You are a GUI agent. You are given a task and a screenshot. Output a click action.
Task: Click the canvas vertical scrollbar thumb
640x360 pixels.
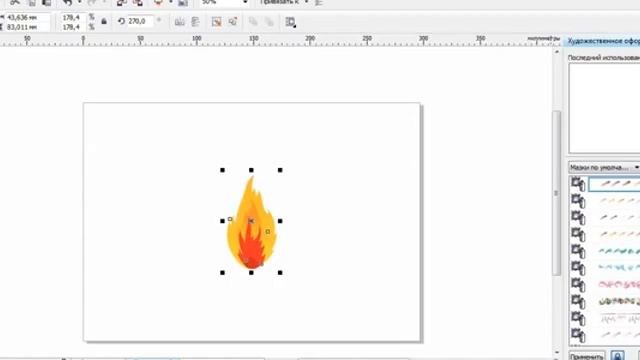[556, 193]
